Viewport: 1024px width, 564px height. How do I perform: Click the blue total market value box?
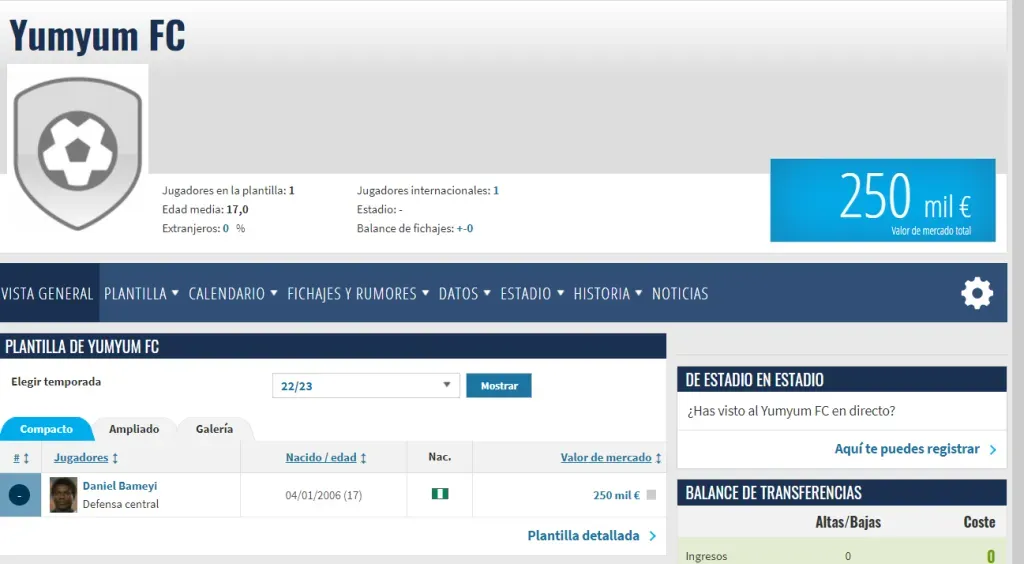point(882,200)
